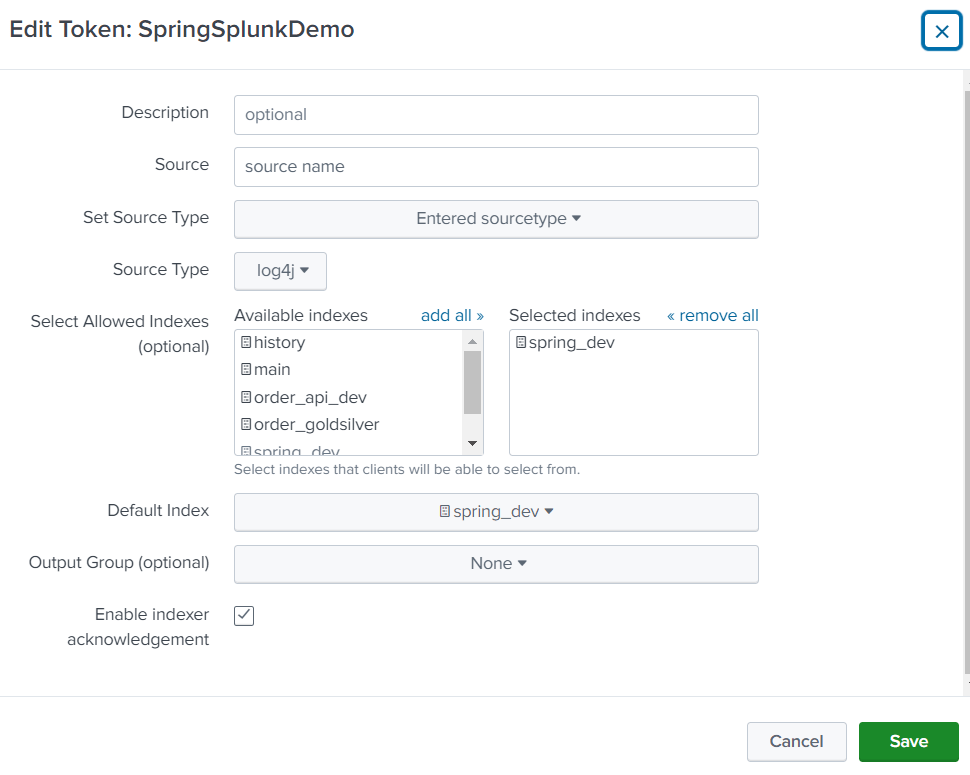This screenshot has height=775, width=970.
Task: Click the index icon beside "main"
Action: point(244,369)
